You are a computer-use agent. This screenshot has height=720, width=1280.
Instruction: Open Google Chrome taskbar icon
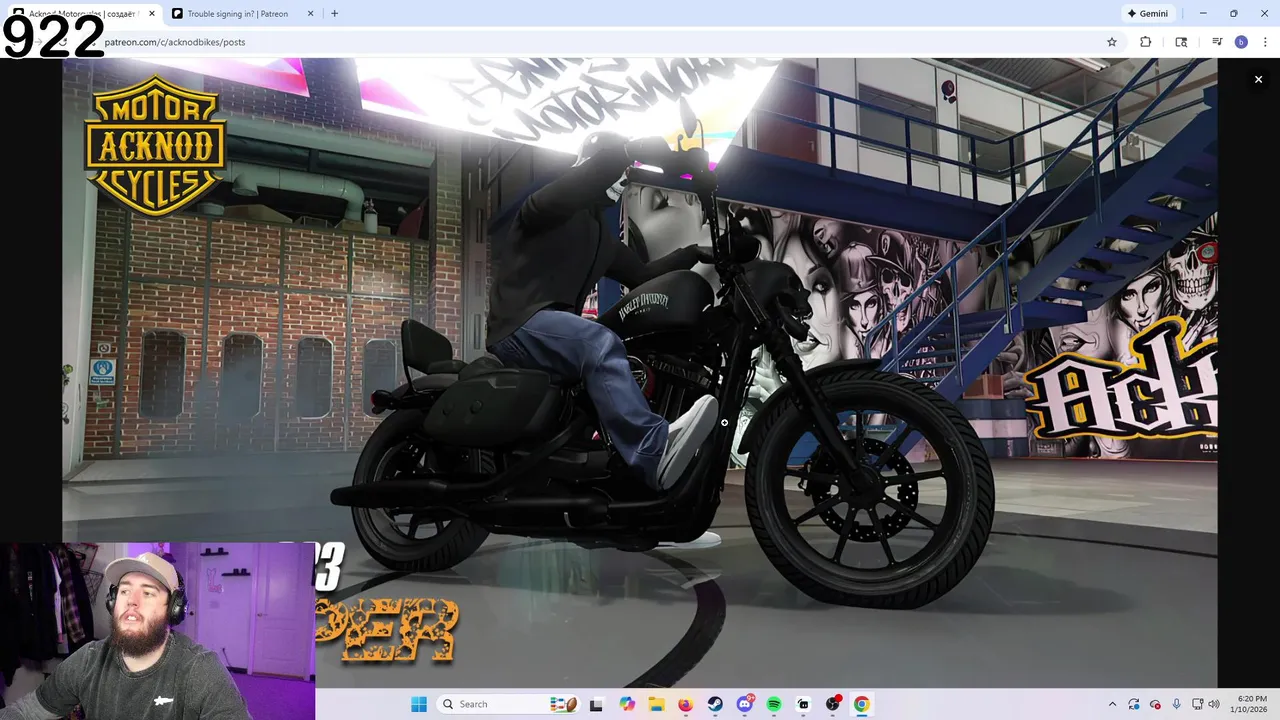(x=861, y=704)
